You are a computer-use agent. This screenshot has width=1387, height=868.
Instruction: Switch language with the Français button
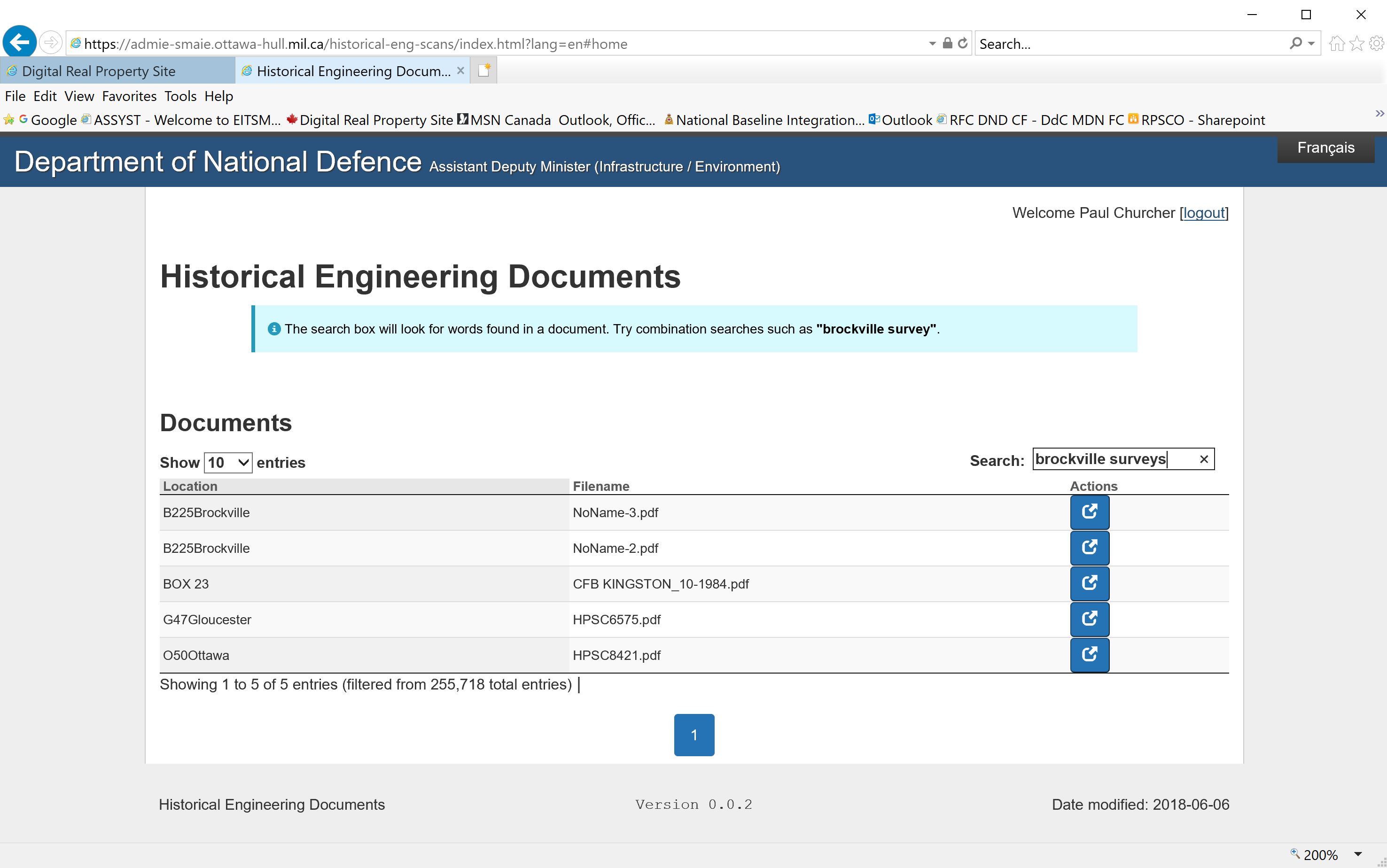tap(1325, 148)
